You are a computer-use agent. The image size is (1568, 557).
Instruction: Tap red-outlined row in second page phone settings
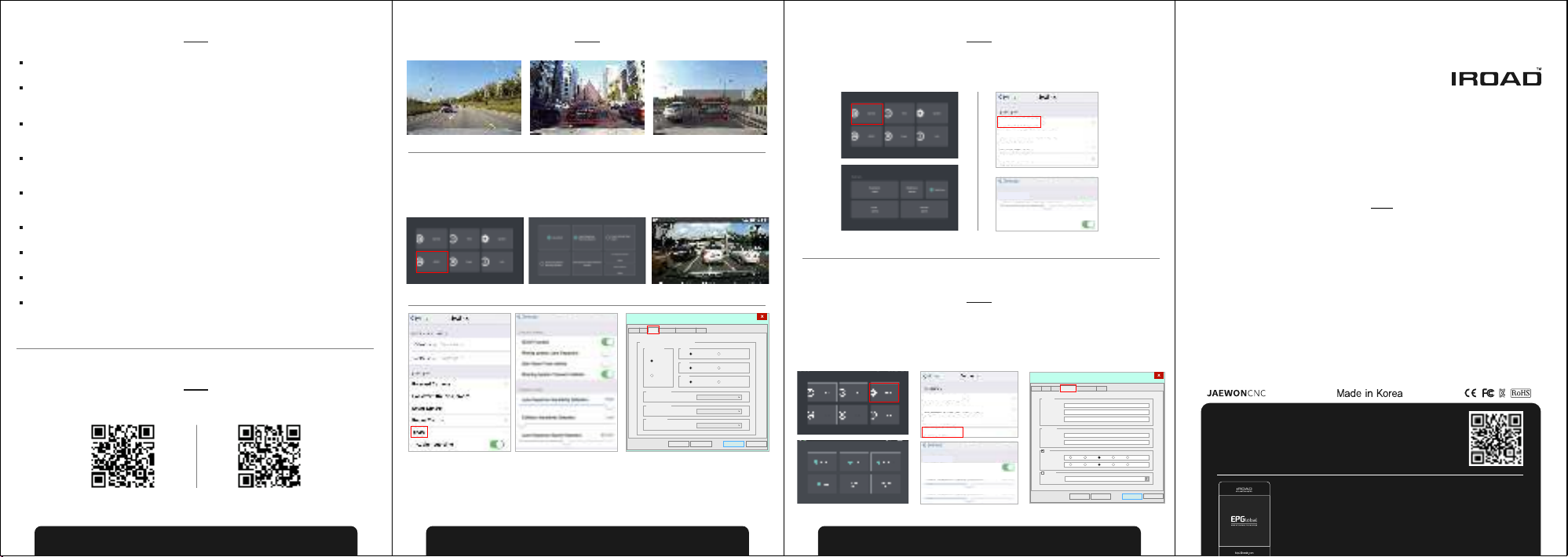[418, 432]
